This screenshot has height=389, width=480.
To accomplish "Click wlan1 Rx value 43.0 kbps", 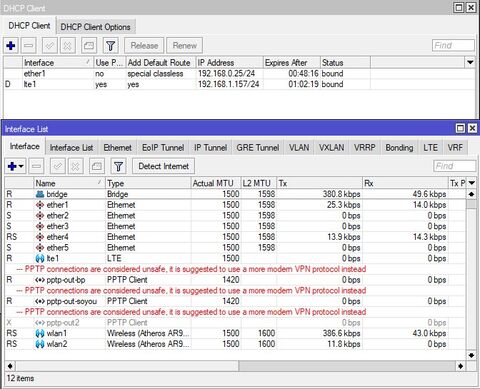I will (x=429, y=333).
